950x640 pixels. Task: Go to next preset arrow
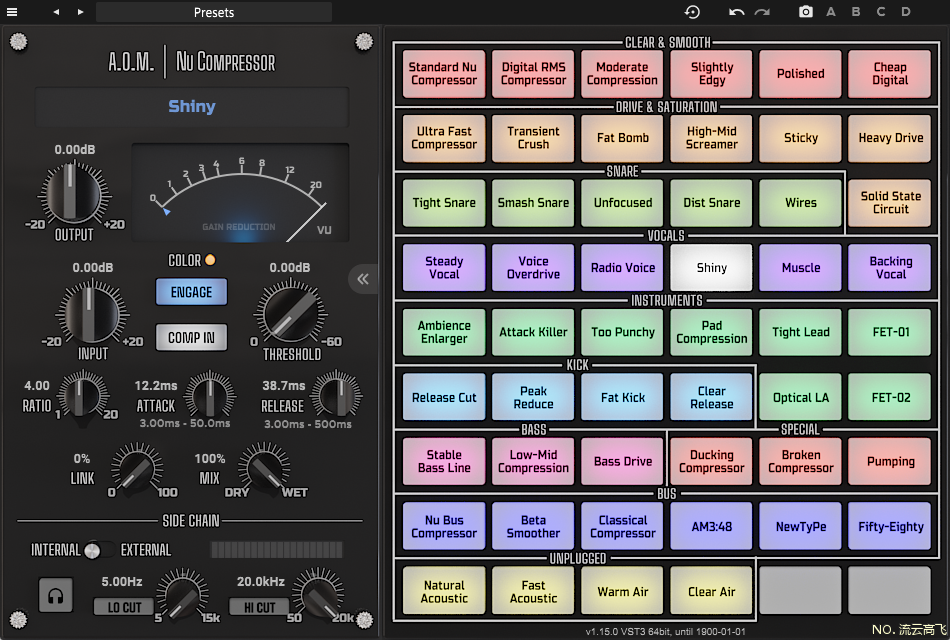80,12
